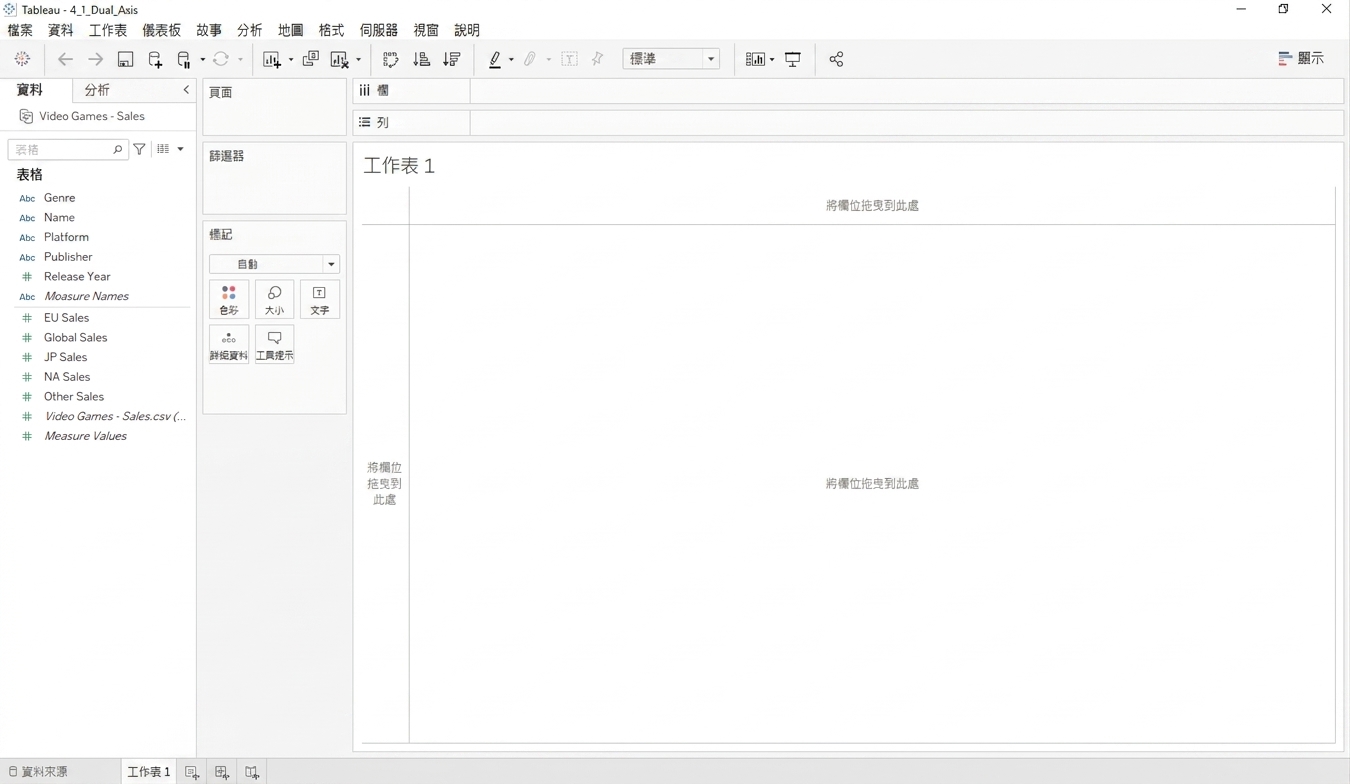This screenshot has width=1350, height=784.
Task: Select the Measure Values field
Action: 85,436
